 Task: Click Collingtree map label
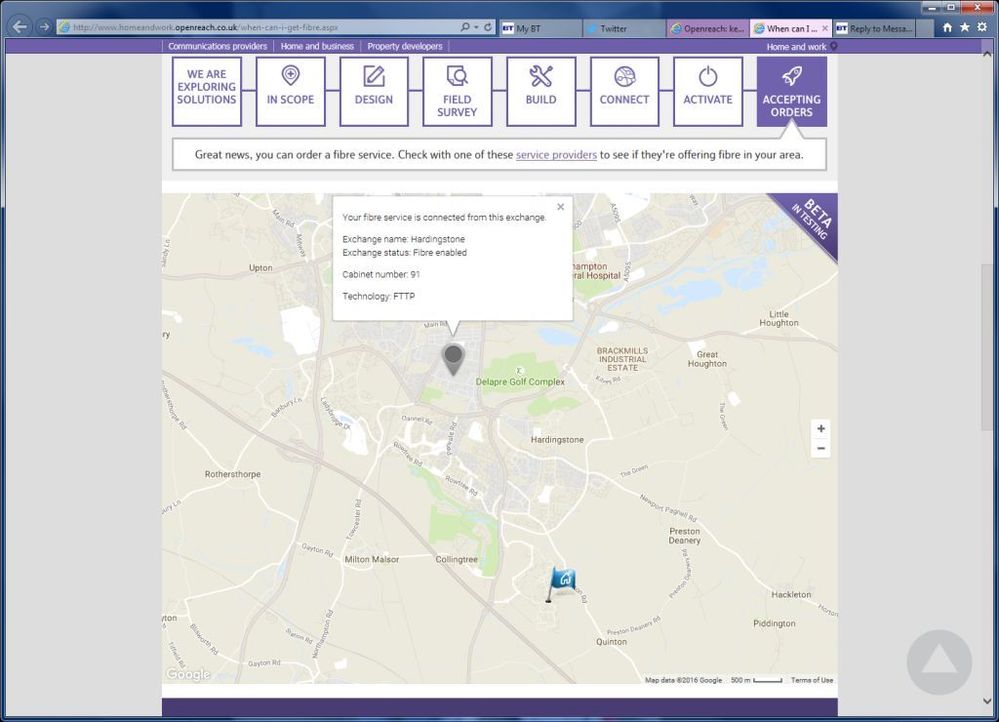tap(456, 560)
